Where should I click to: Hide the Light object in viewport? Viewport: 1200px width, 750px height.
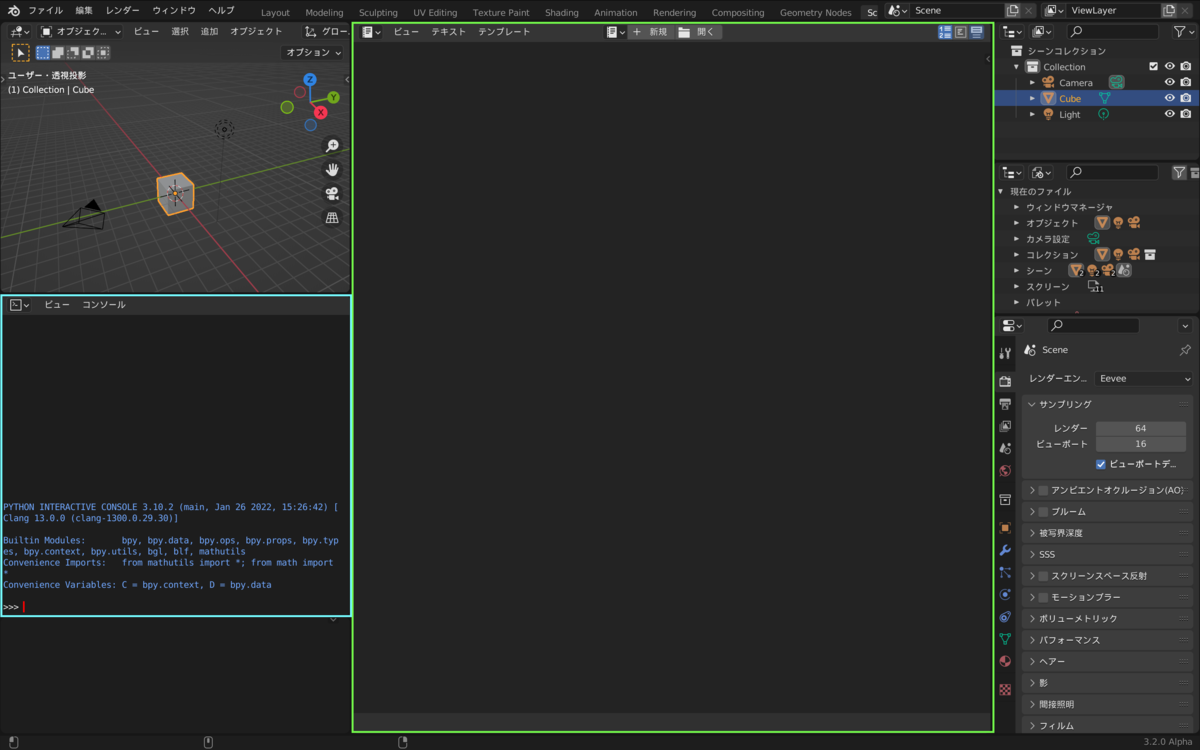click(x=1169, y=115)
